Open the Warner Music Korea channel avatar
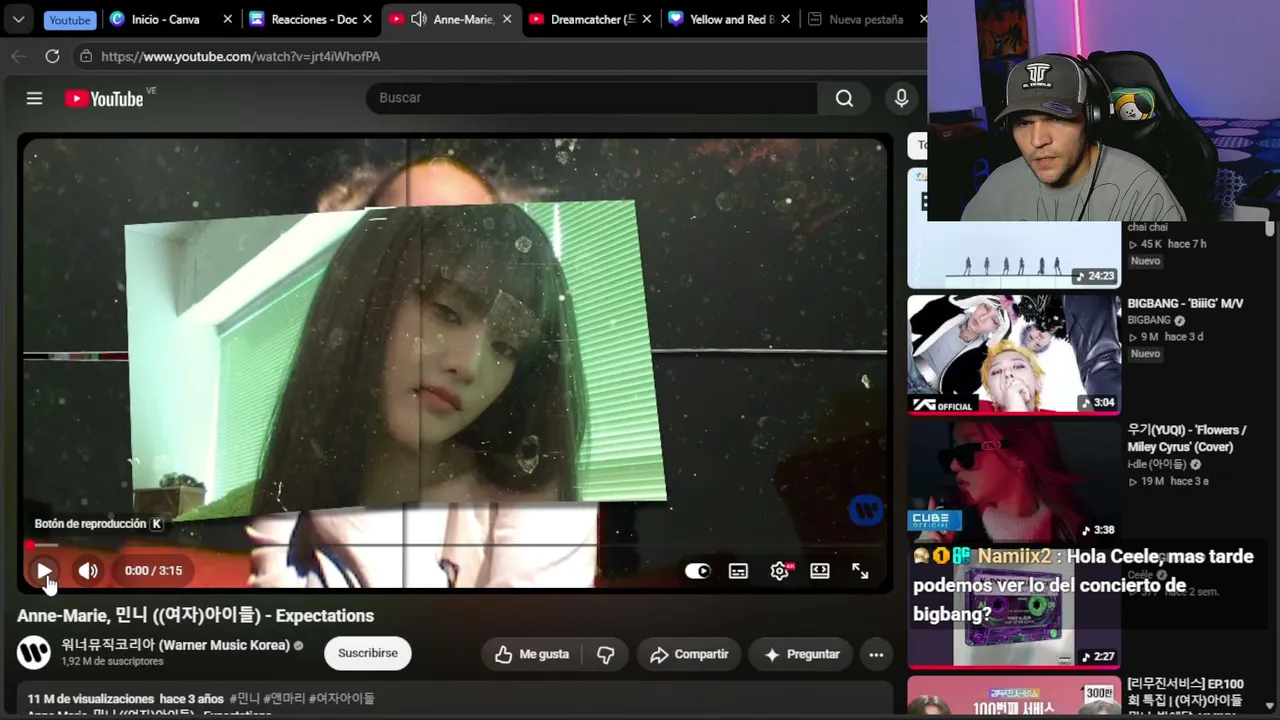1280x720 pixels. coord(34,653)
